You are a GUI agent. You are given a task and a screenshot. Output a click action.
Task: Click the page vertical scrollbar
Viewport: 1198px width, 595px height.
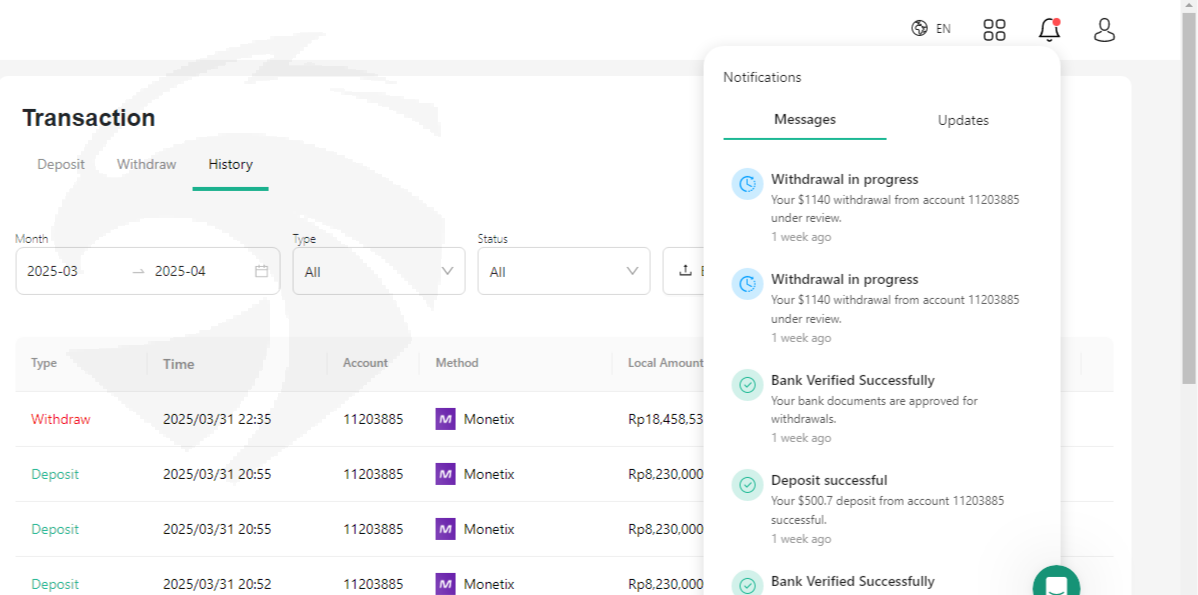1188,200
